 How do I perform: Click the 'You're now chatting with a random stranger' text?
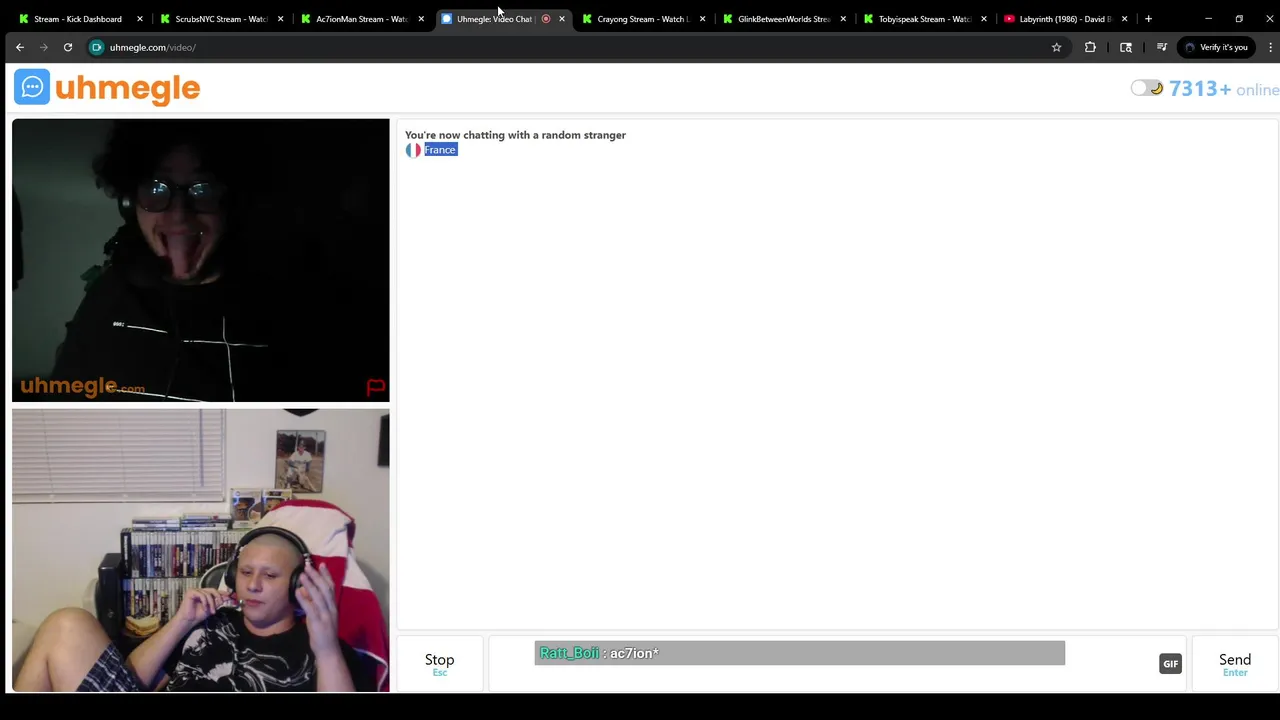[x=515, y=135]
